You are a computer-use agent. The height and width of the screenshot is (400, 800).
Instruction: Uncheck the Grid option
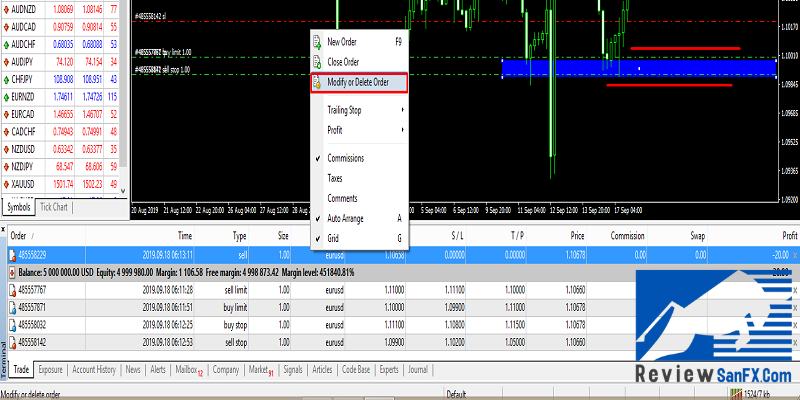(336, 239)
